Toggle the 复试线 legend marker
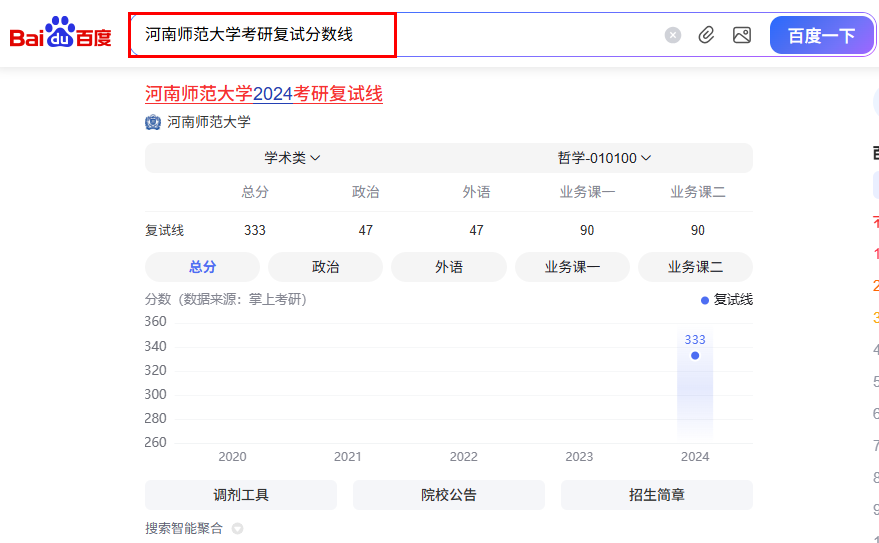 point(705,300)
